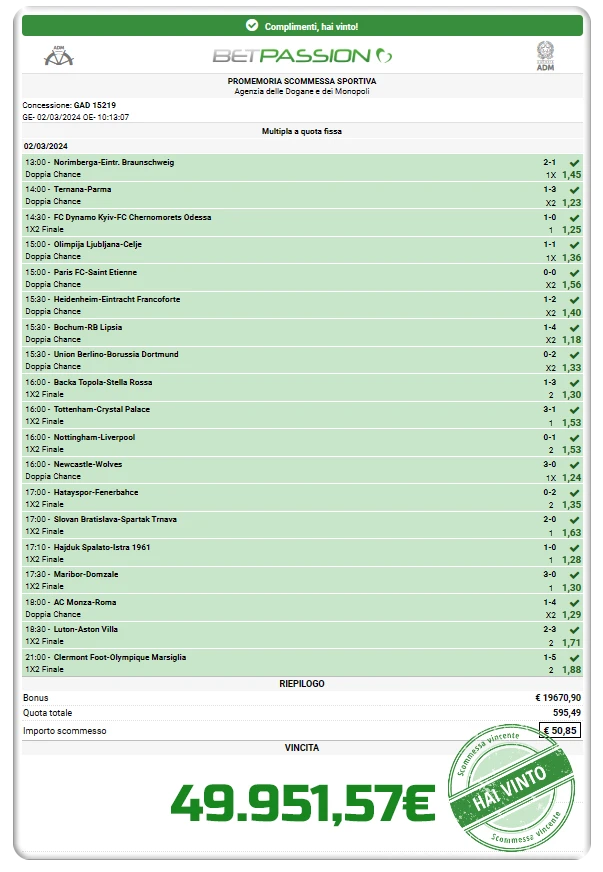Screen dimensions: 603x872
Task: Click the Tottenham-Crystal Palace match name
Action: [x=102, y=409]
